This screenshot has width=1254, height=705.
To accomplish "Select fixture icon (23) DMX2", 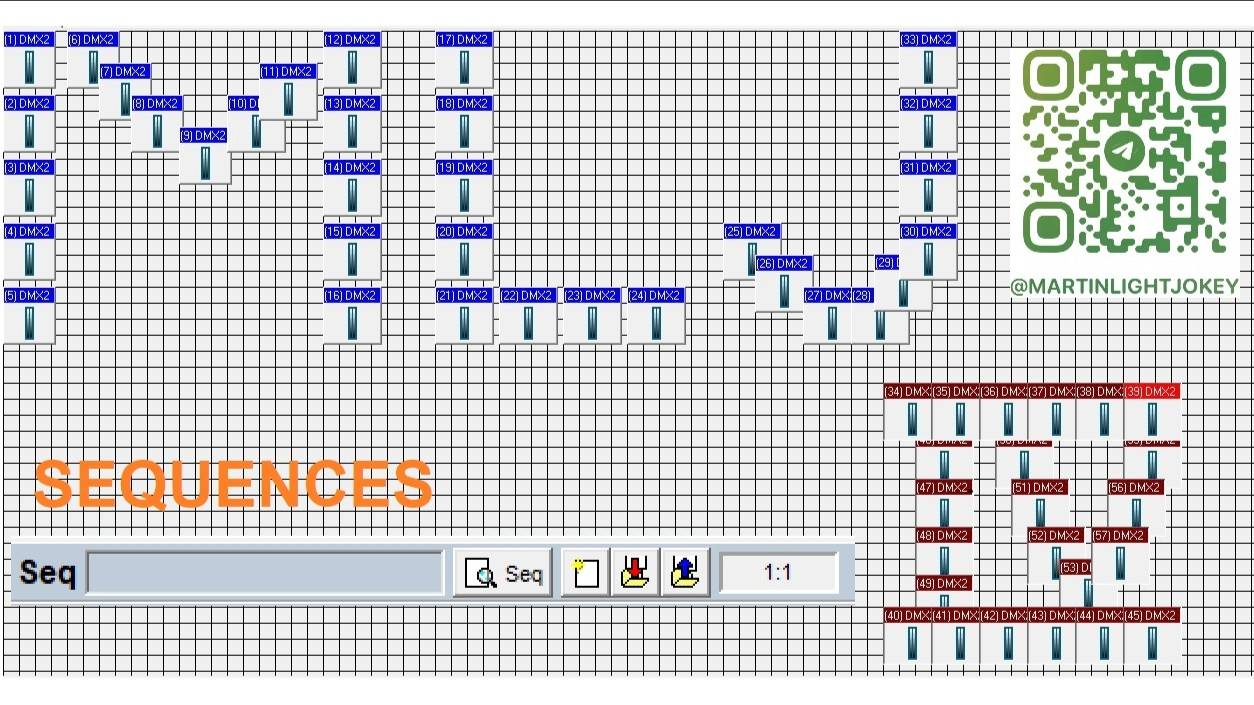I will point(592,316).
